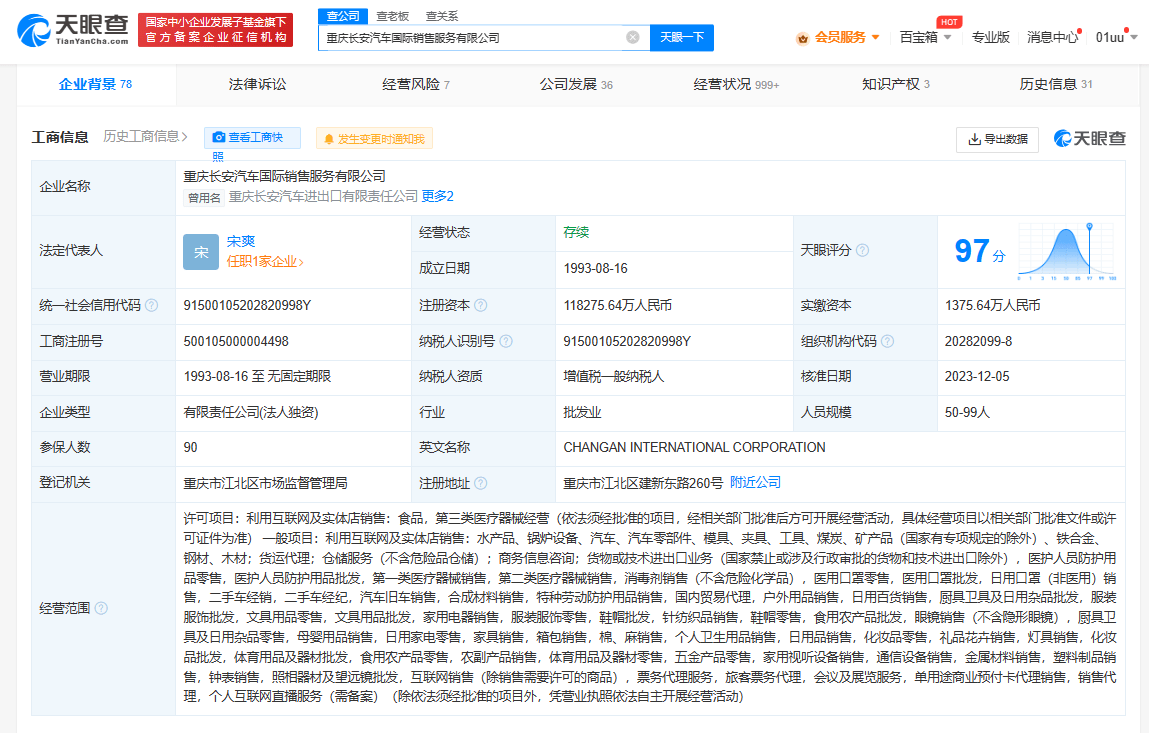Viewport: 1149px width, 733px height.
Task: Switch to the 法律诉讼 tab
Action: click(257, 84)
